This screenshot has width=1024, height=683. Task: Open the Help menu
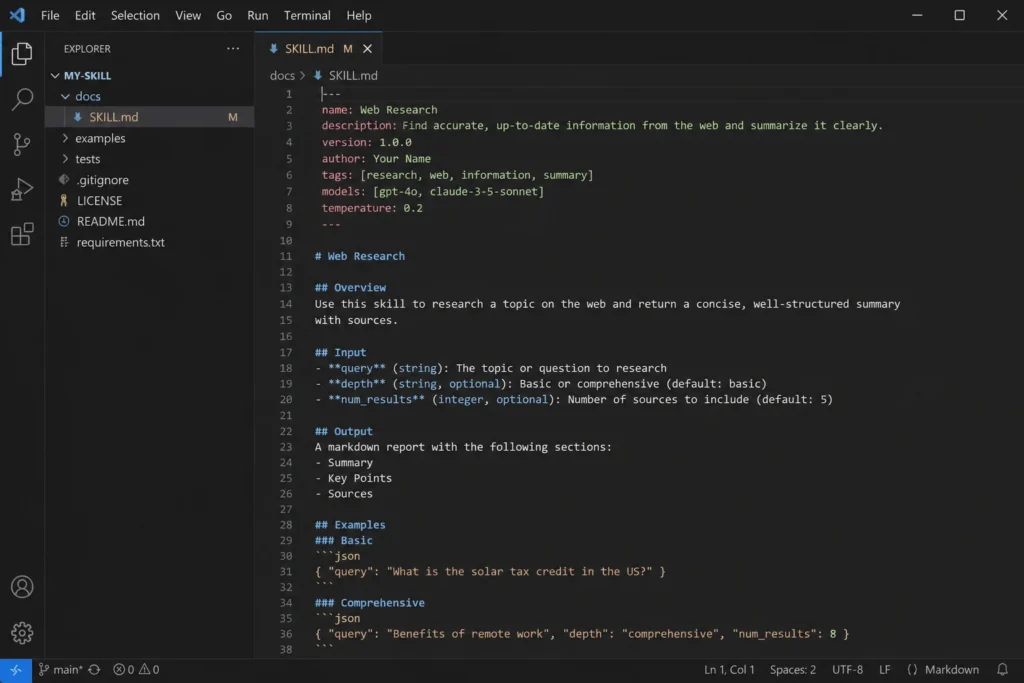click(359, 15)
